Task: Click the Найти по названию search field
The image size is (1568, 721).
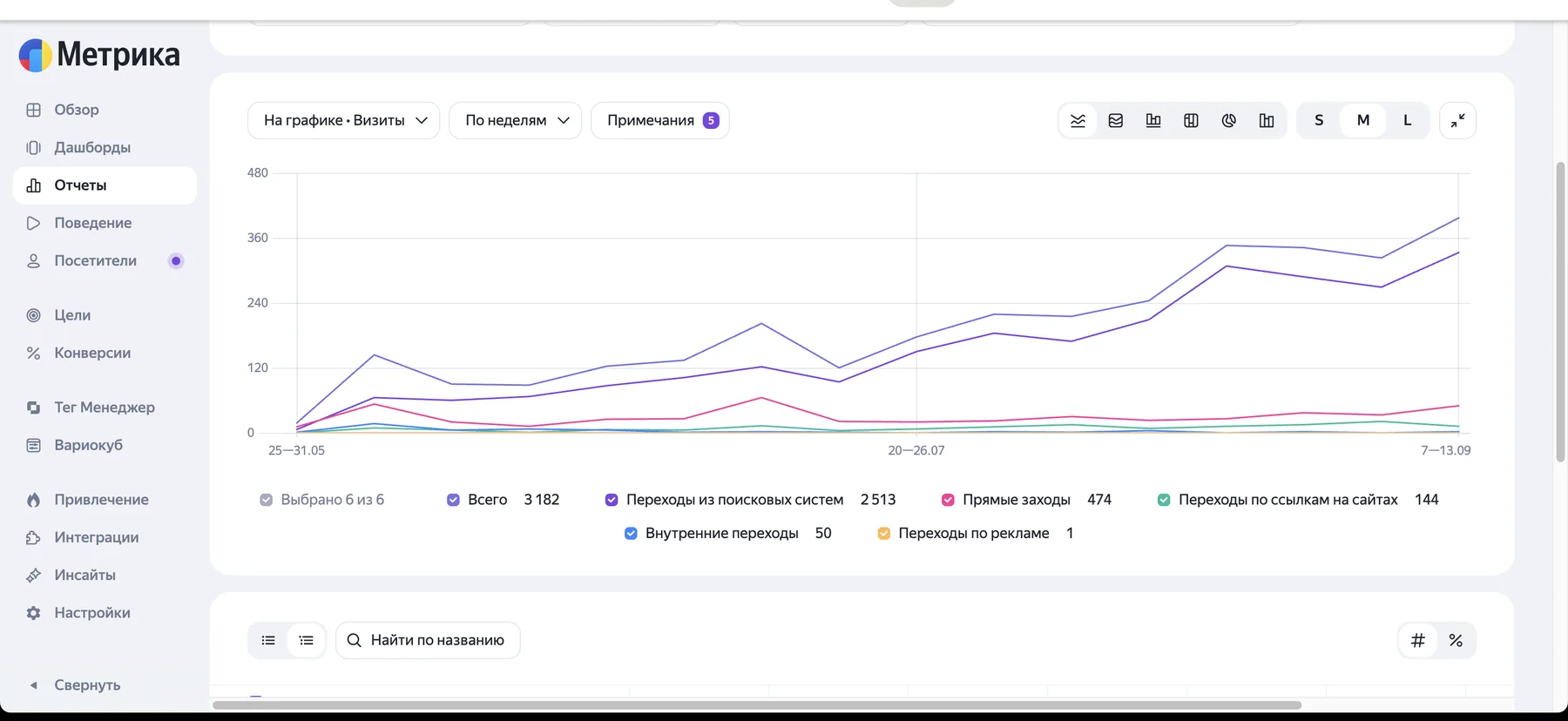Action: click(428, 640)
